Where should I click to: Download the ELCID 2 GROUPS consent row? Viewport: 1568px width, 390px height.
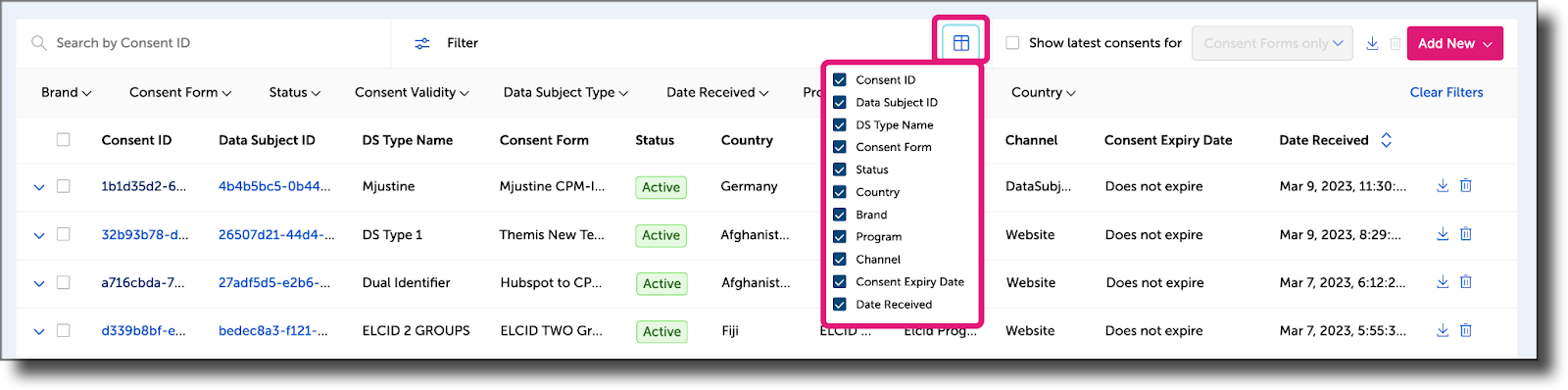click(x=1443, y=330)
